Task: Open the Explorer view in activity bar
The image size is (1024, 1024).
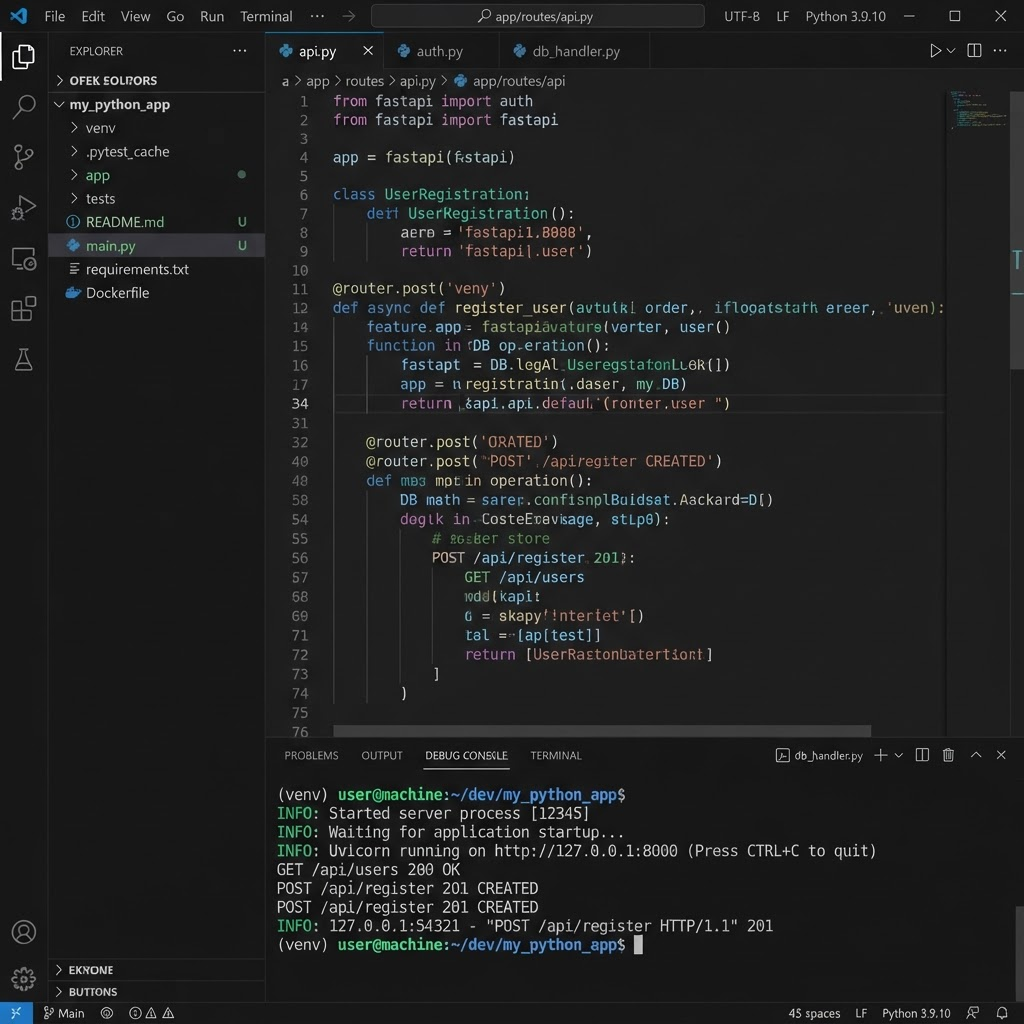Action: (x=24, y=57)
